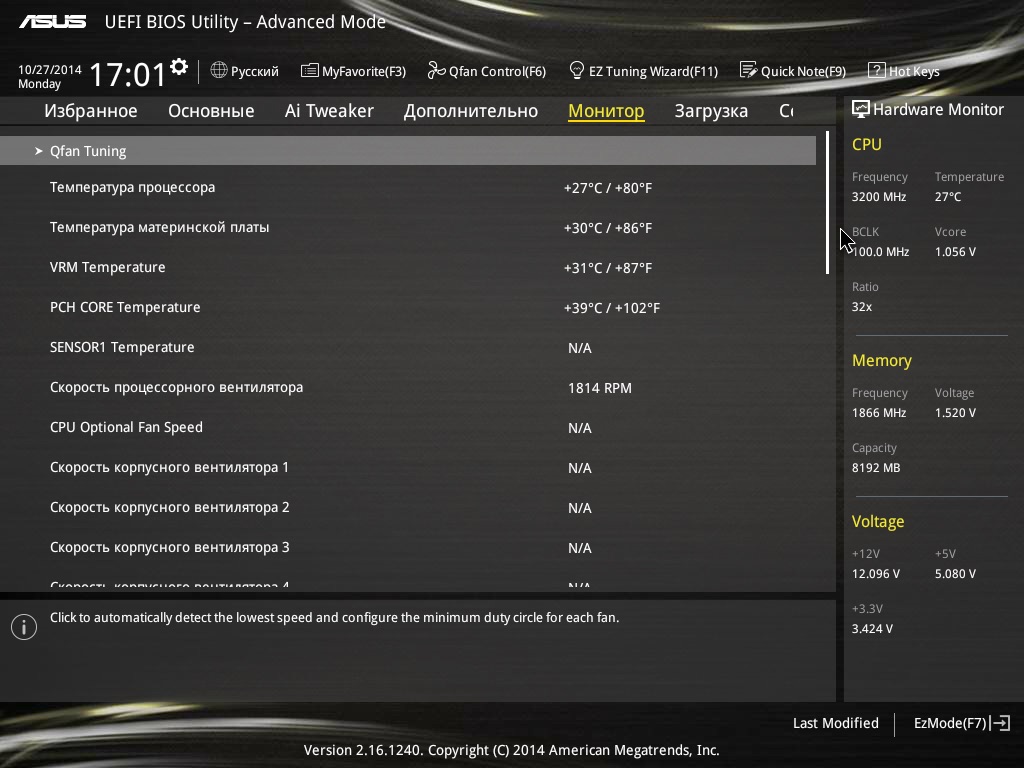Click the VRM Temperature row
Viewport: 1024px width, 768px height.
pos(408,268)
